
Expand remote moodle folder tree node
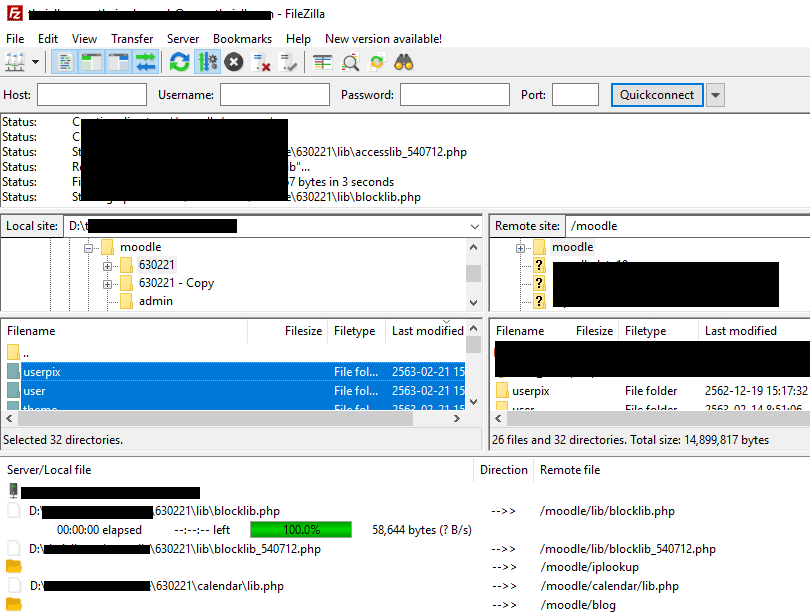[x=520, y=248]
